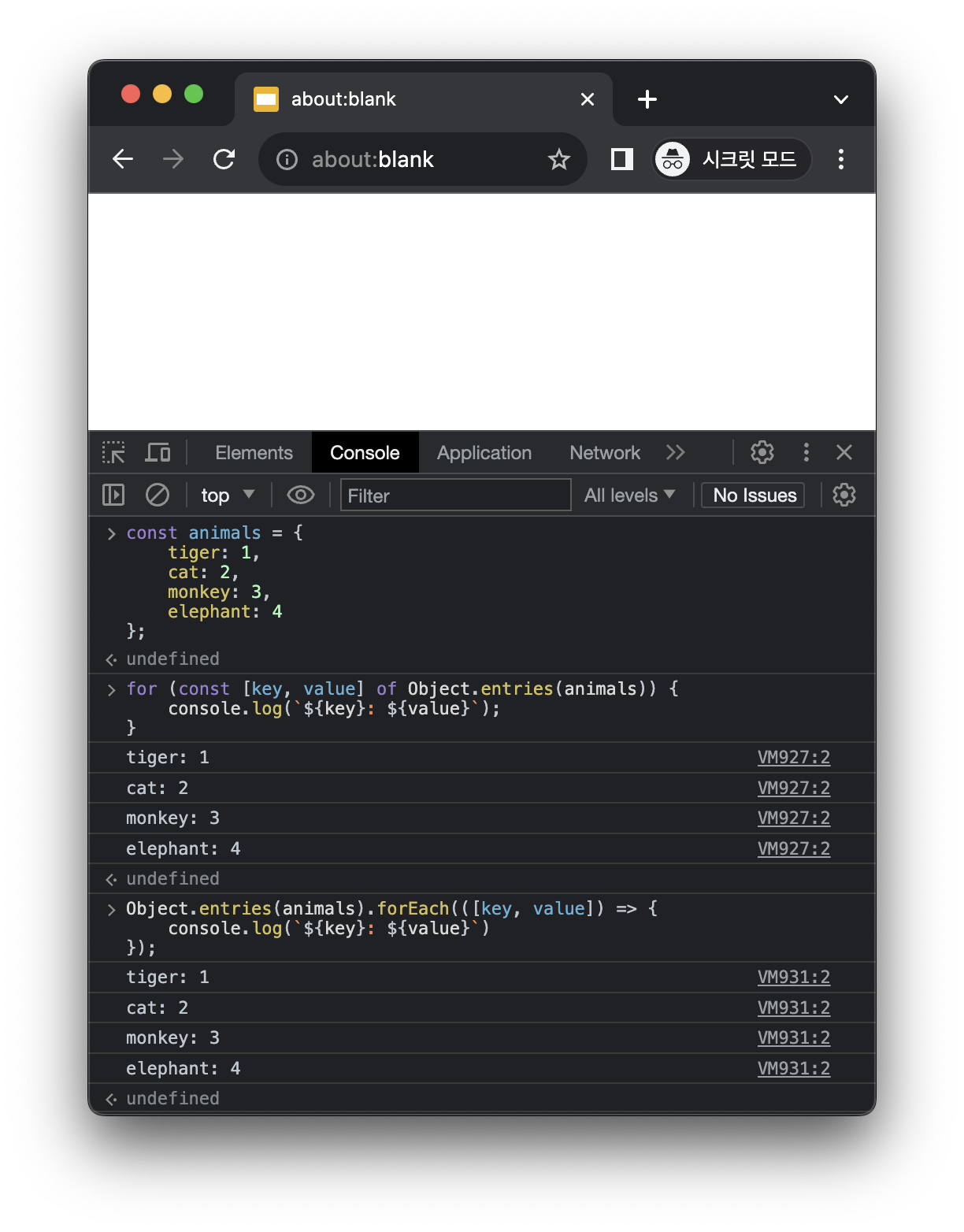Click the last 'undefined' result line
The image size is (964, 1232).
coord(172,1099)
